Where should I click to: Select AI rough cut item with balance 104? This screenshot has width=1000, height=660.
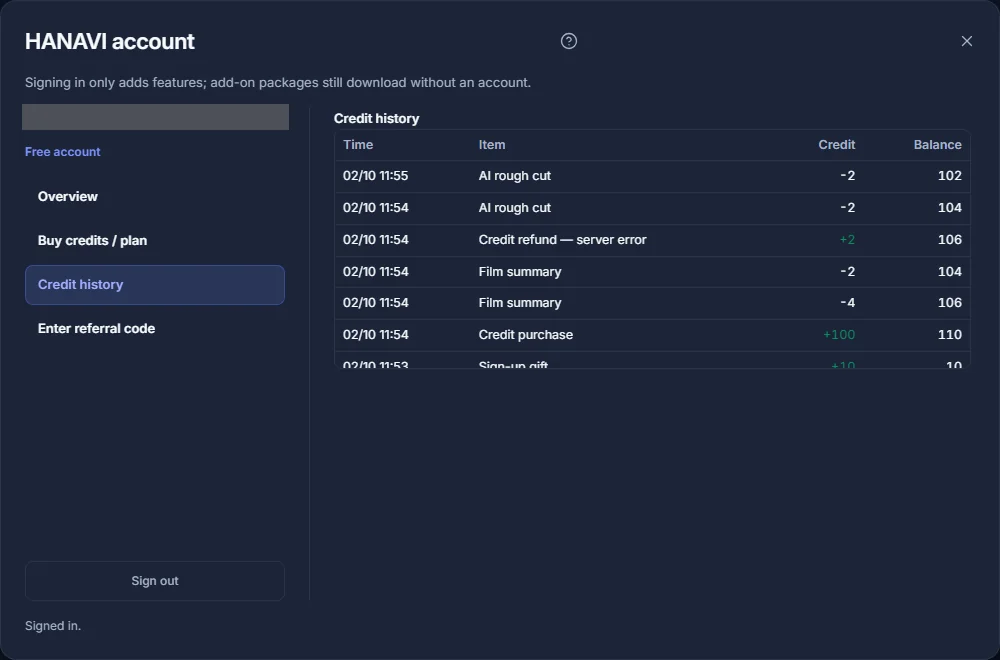pyautogui.click(x=515, y=208)
